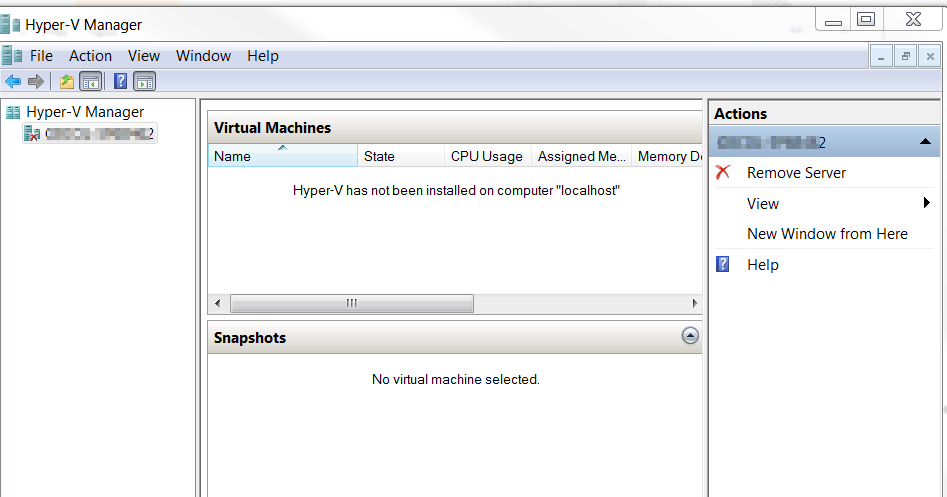Select the blurred server name in console tree
This screenshot has width=947, height=497.
pyautogui.click(x=100, y=133)
